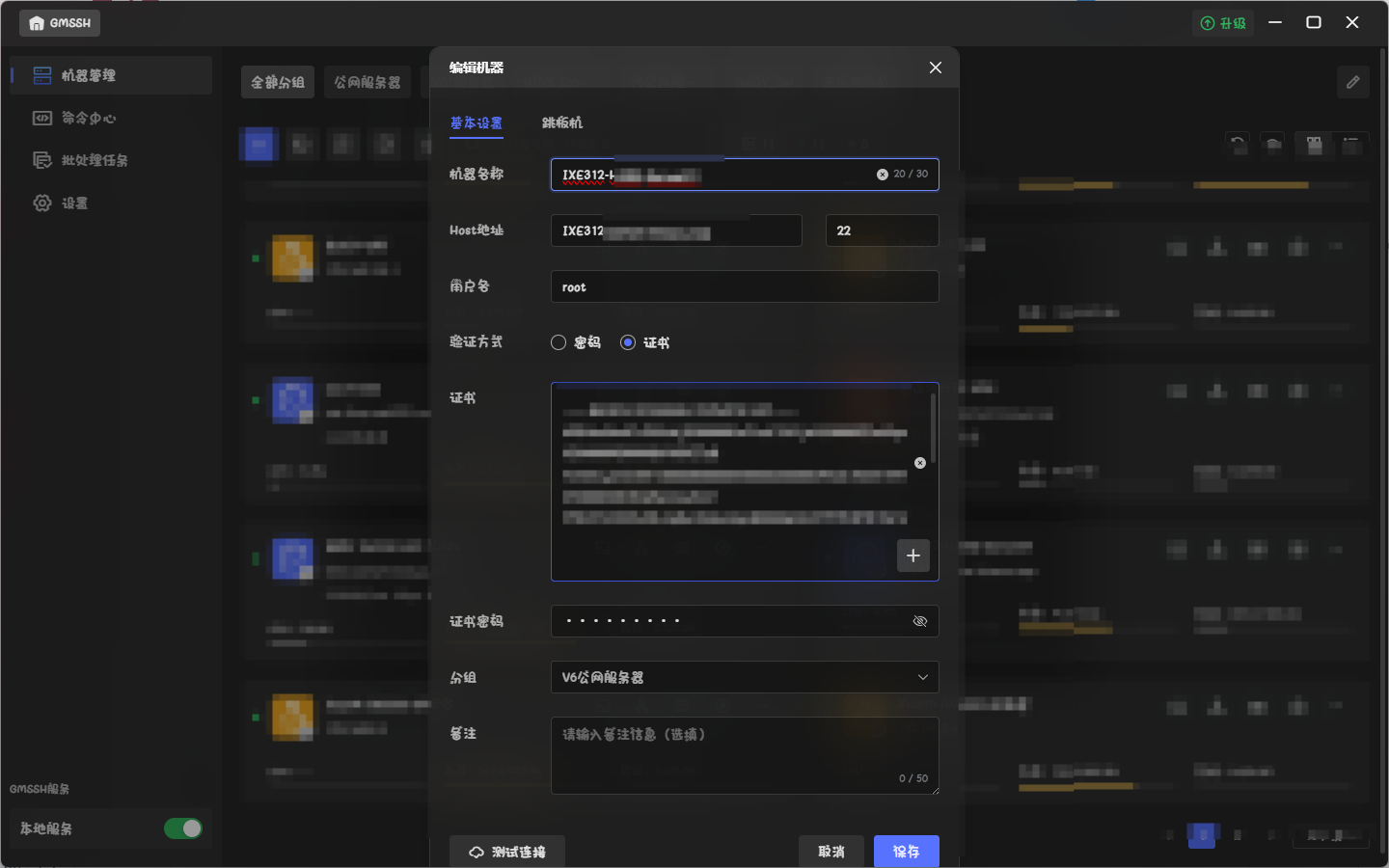The height and width of the screenshot is (868, 1389).
Task: Close the 编辑机器 dialog
Action: [x=936, y=68]
